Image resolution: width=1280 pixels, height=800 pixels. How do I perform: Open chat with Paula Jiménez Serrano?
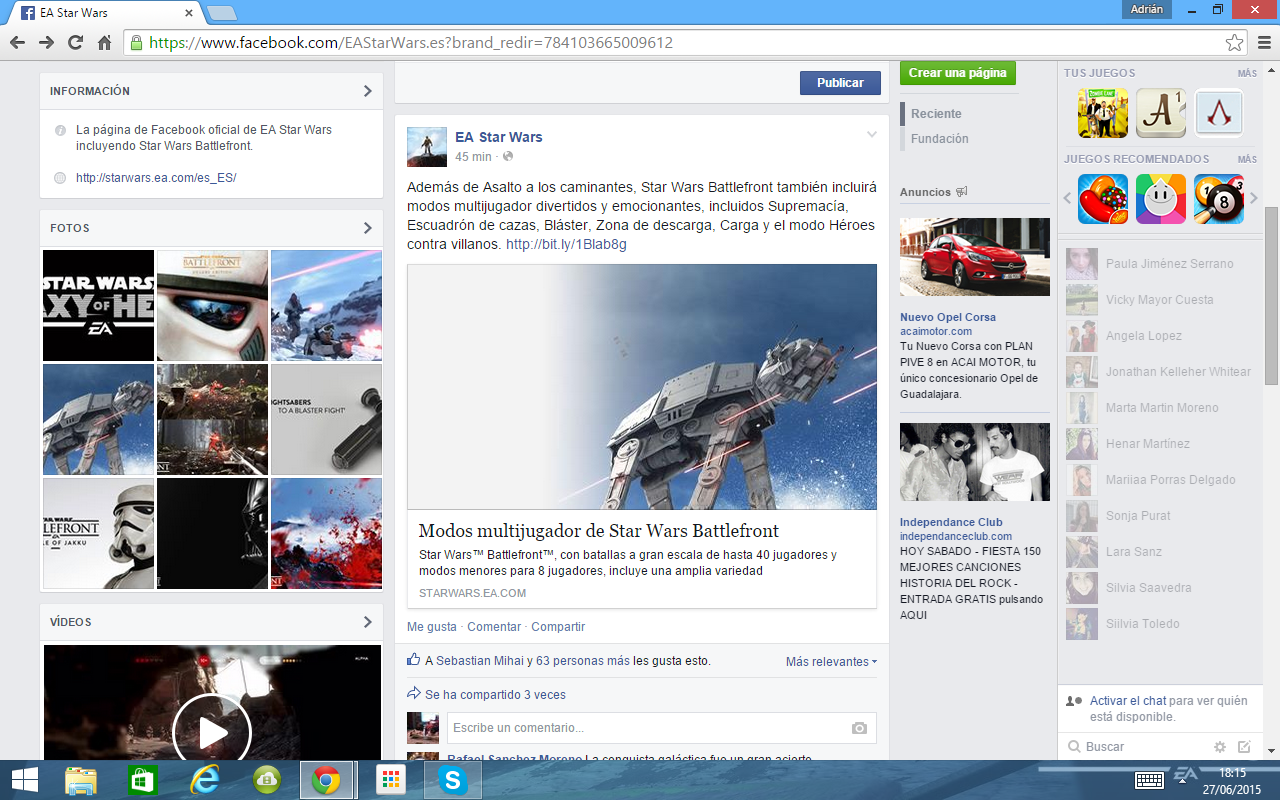[x=1160, y=264]
